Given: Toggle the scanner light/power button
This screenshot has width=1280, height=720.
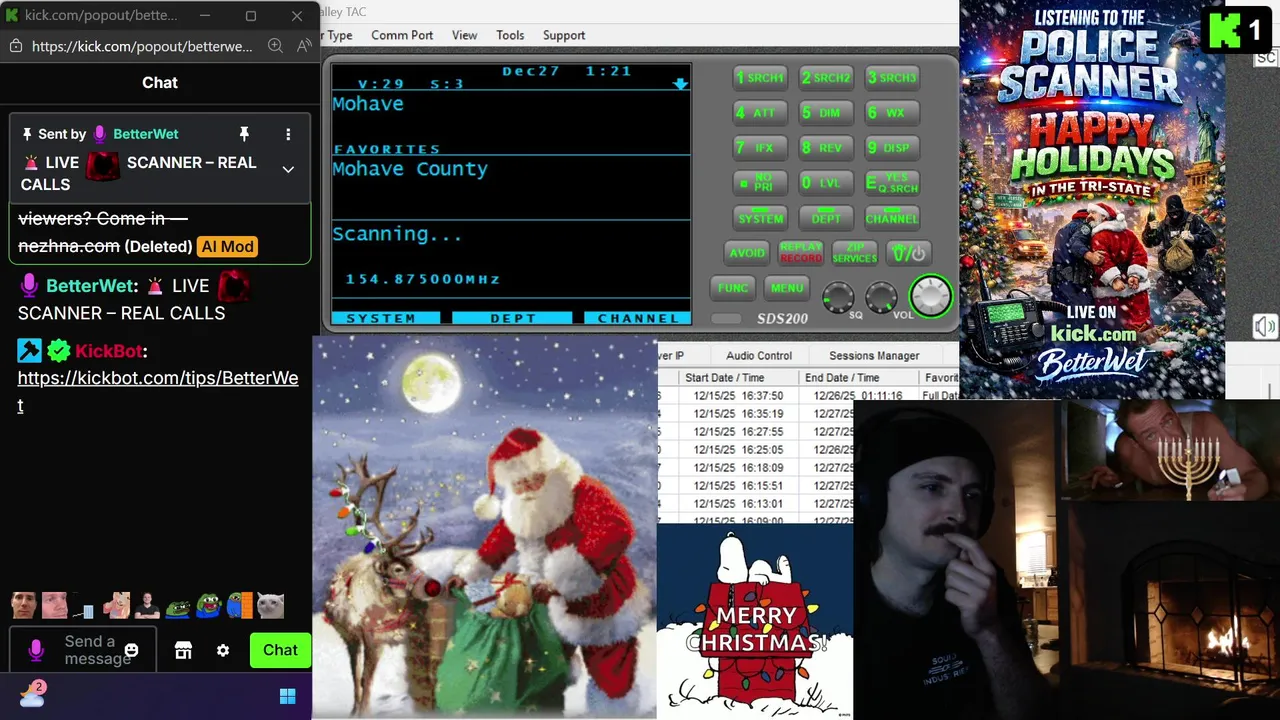Looking at the screenshot, I should pyautogui.click(x=908, y=253).
